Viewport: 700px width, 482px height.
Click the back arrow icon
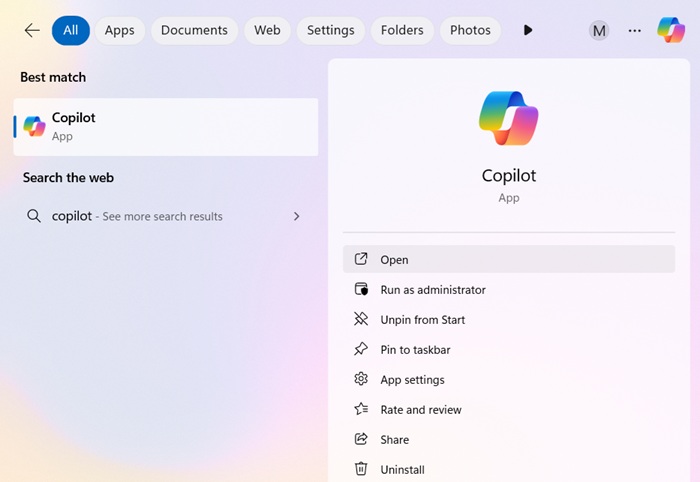[32, 30]
